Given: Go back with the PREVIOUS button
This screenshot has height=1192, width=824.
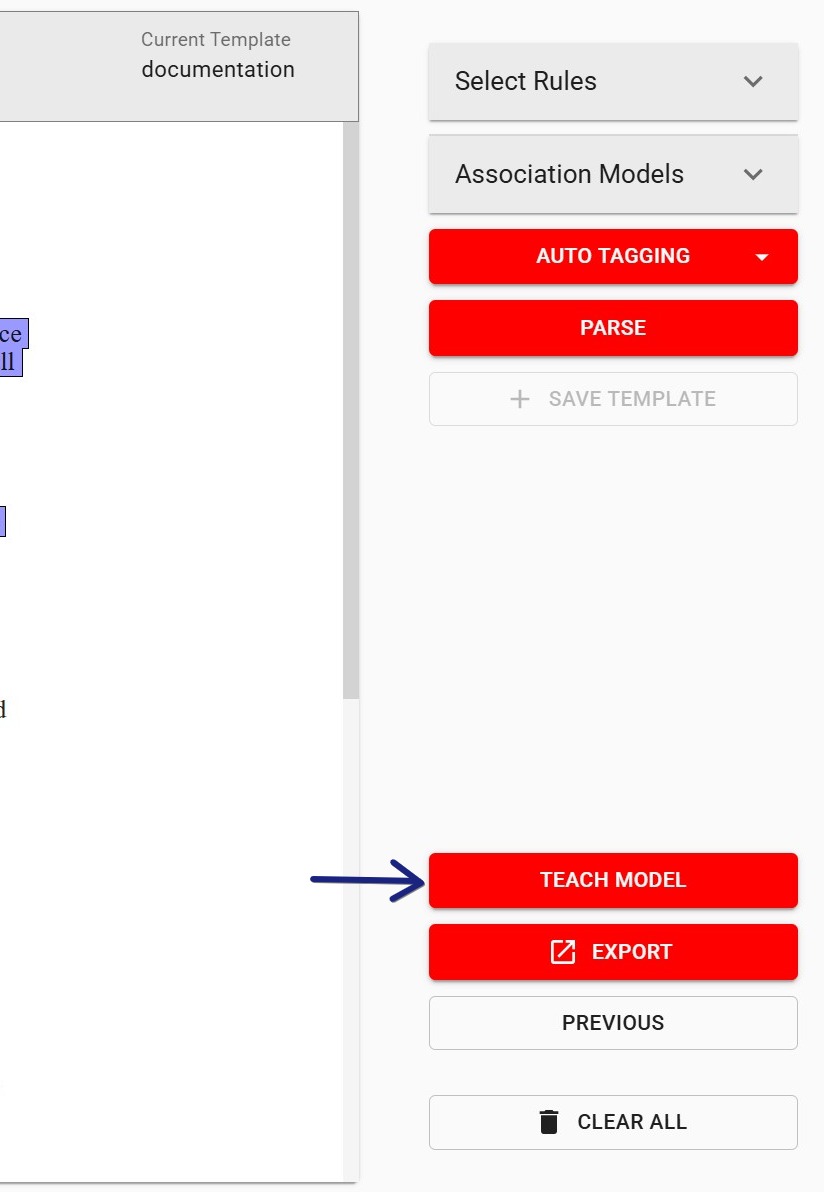Looking at the screenshot, I should click(613, 1023).
